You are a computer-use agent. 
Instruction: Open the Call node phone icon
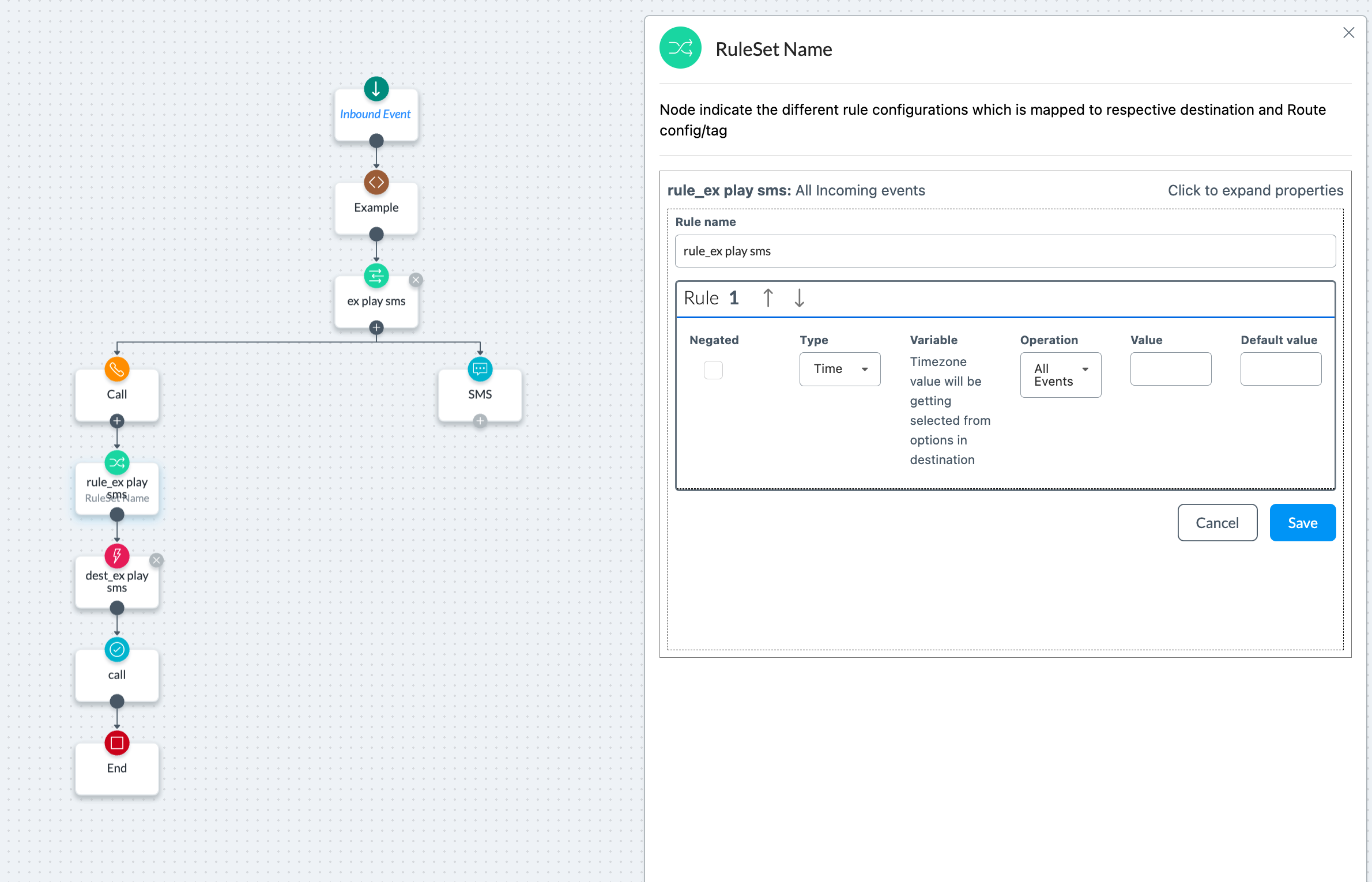116,369
